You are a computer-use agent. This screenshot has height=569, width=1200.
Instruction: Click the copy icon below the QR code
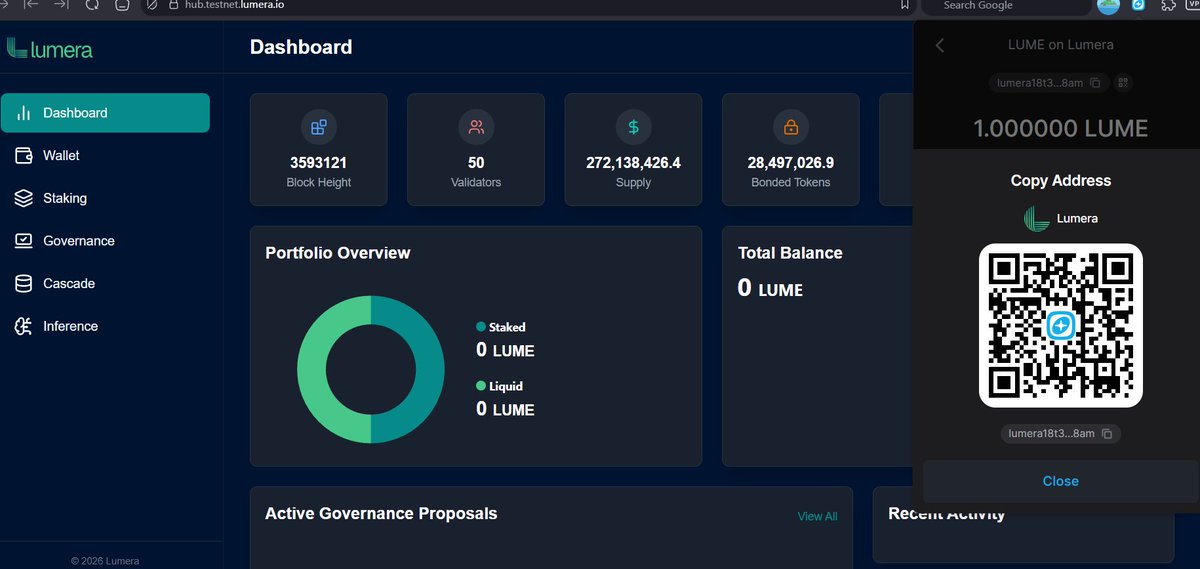pyautogui.click(x=1107, y=434)
